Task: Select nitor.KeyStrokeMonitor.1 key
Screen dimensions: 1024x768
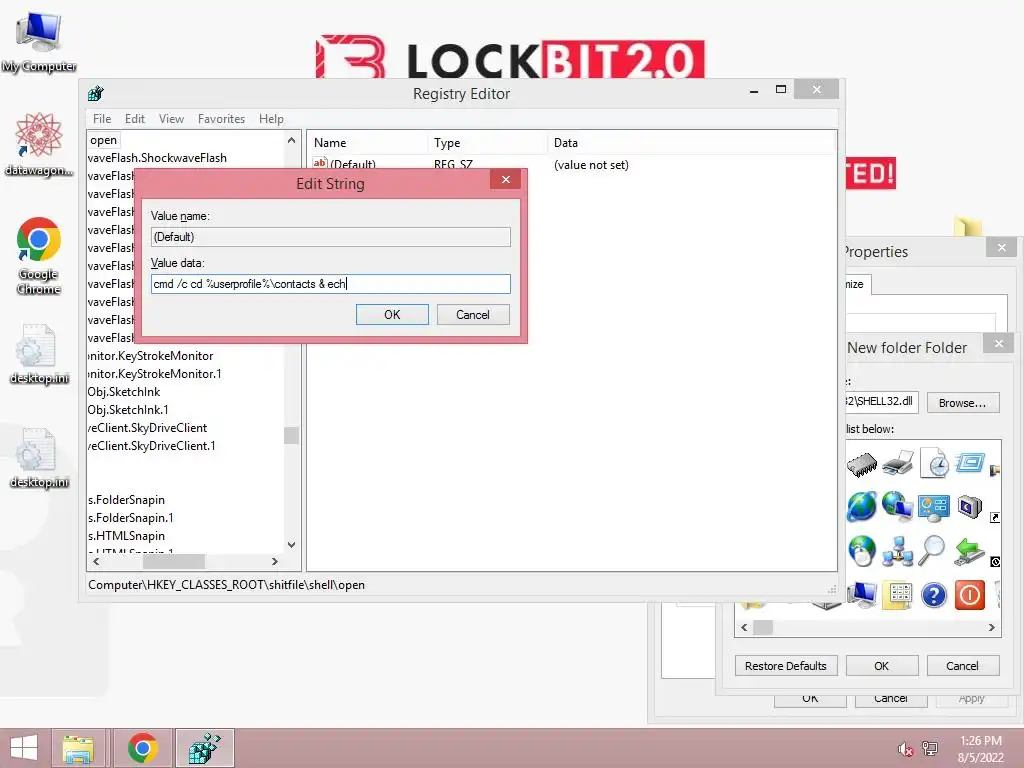Action: (x=155, y=374)
